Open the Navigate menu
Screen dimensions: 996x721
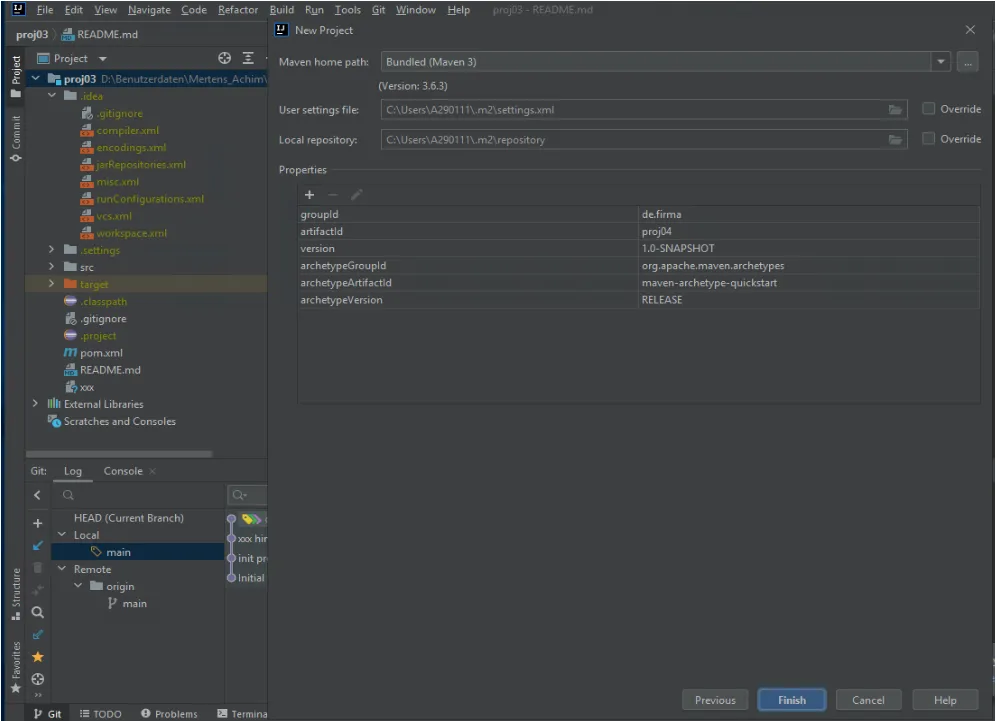[x=149, y=10]
